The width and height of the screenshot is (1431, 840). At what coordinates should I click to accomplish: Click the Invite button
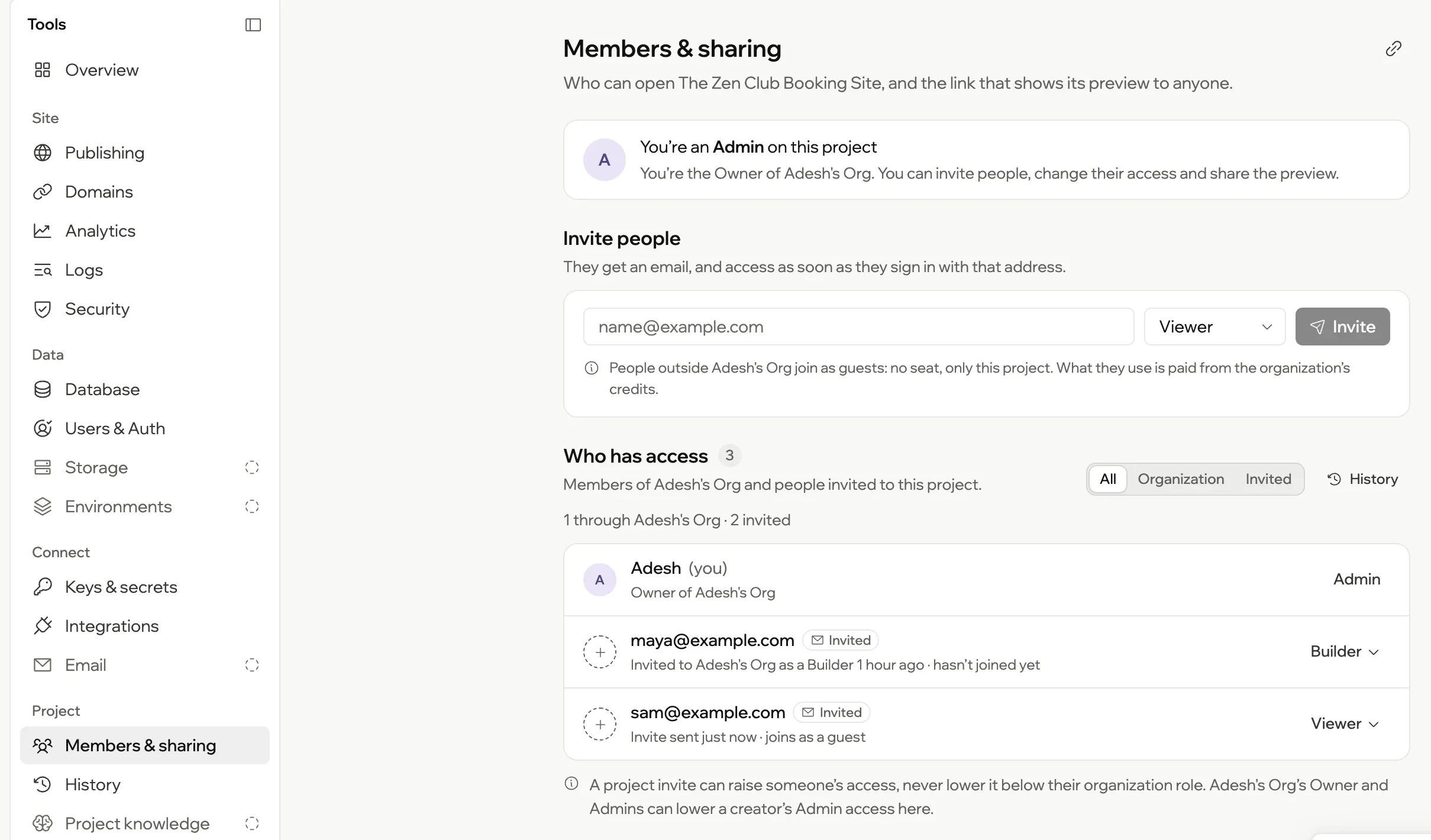1342,327
